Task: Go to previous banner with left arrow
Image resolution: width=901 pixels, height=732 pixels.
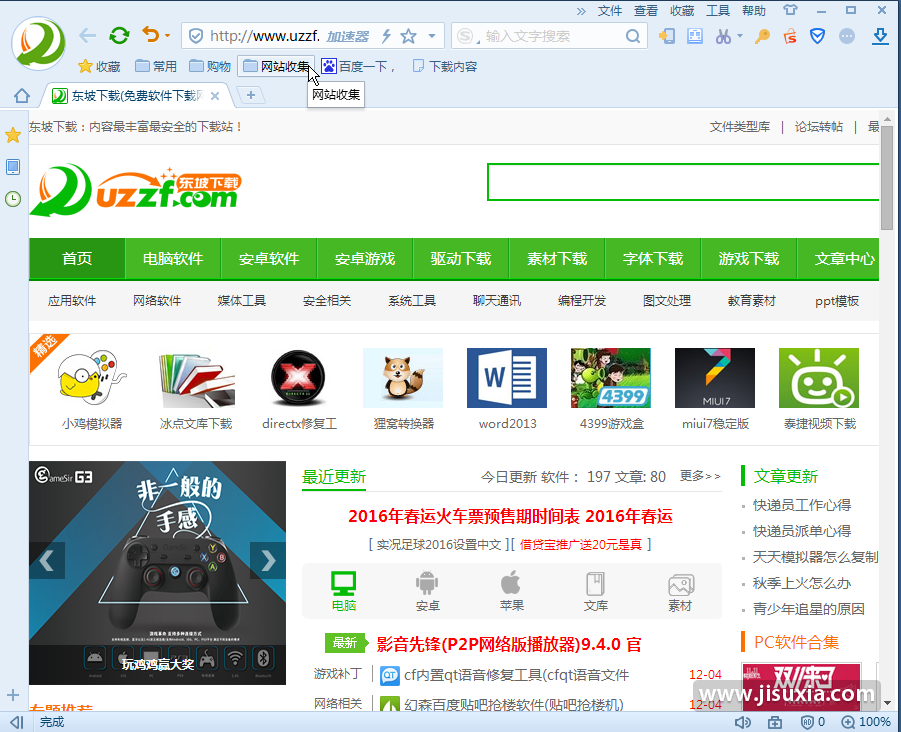Action: point(47,560)
